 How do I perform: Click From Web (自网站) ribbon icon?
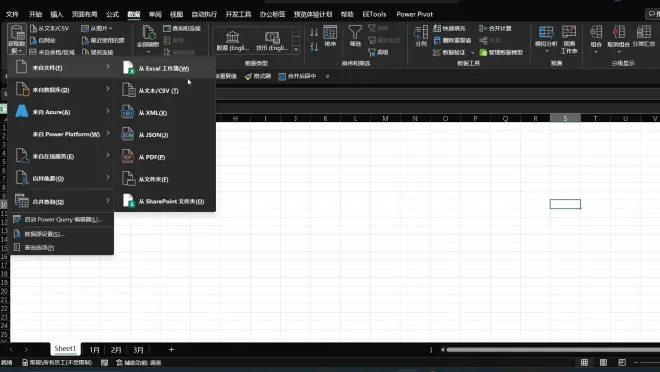(33, 40)
